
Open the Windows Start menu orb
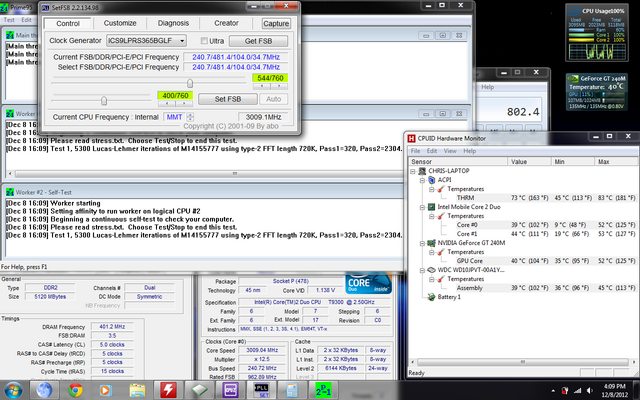click(12, 390)
